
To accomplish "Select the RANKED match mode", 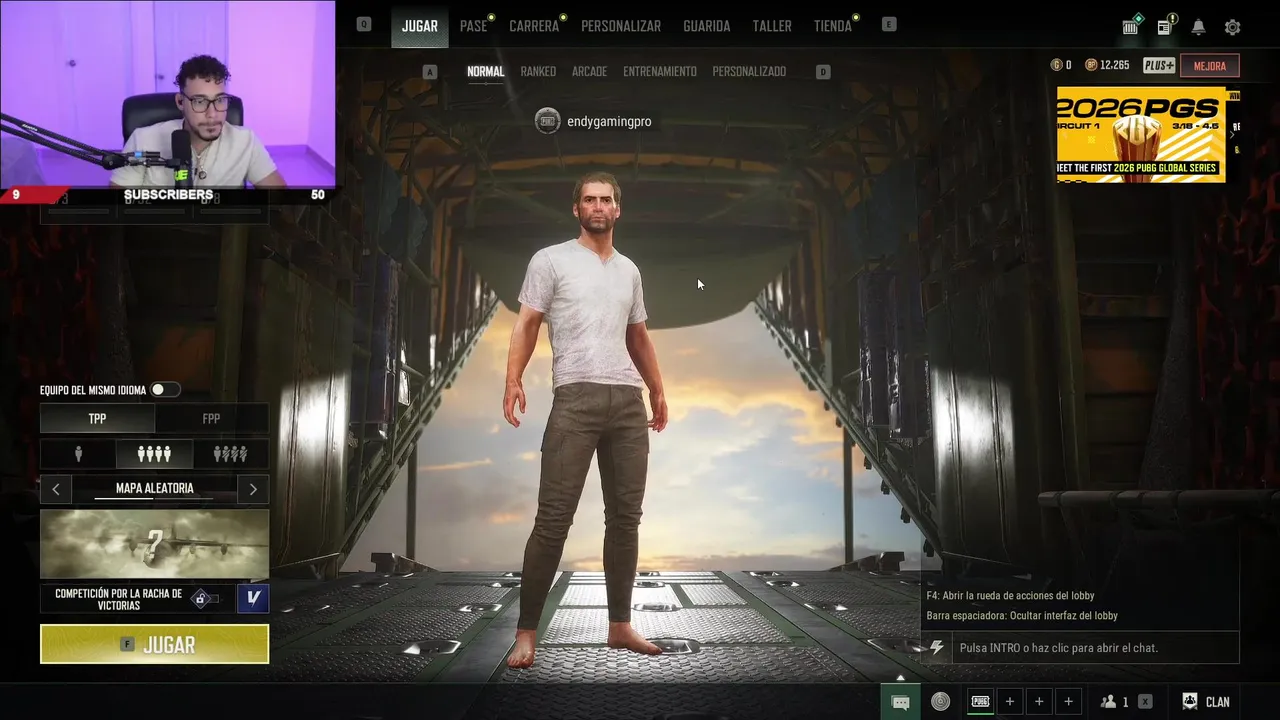I will point(538,72).
